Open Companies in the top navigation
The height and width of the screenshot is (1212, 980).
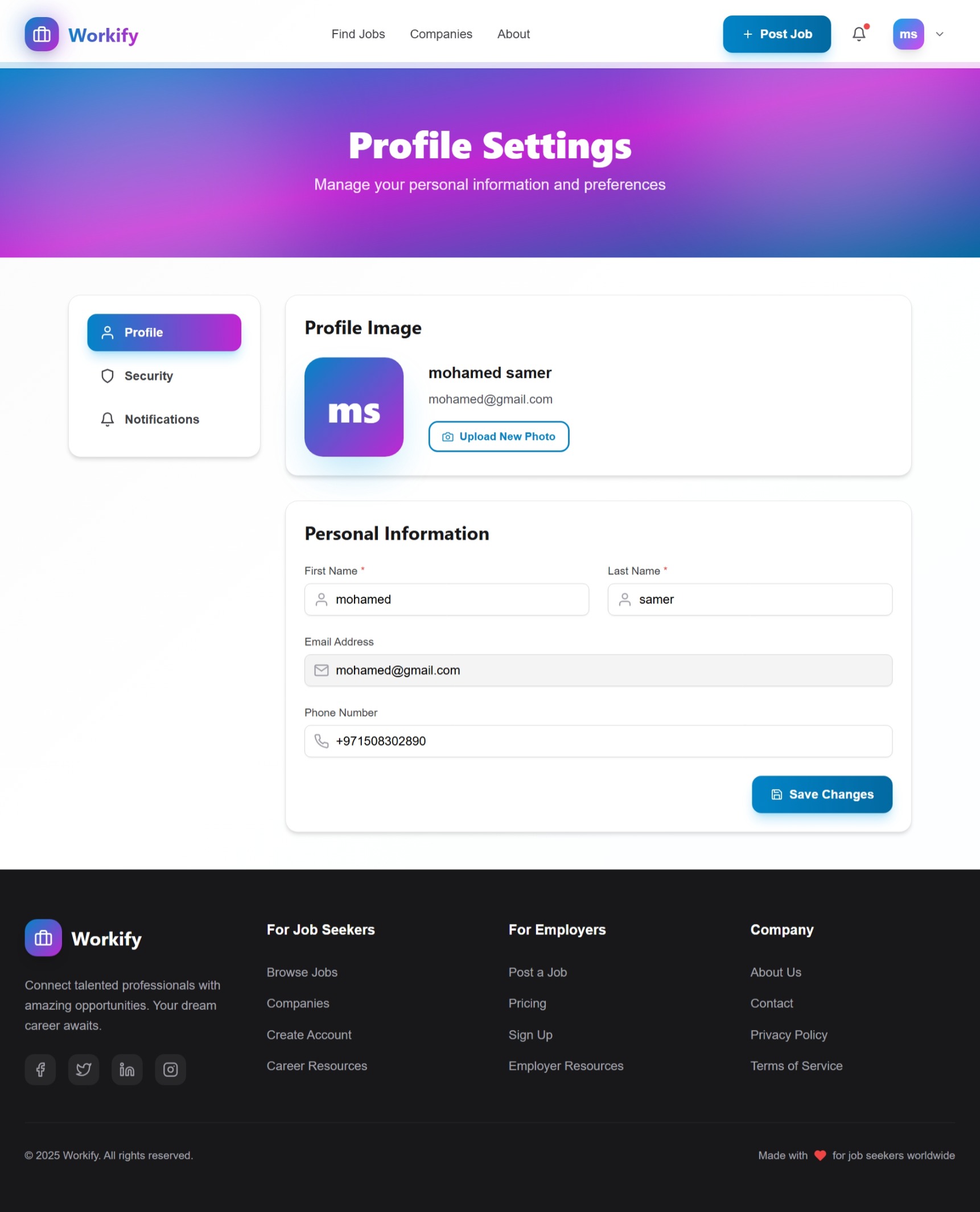click(x=441, y=34)
